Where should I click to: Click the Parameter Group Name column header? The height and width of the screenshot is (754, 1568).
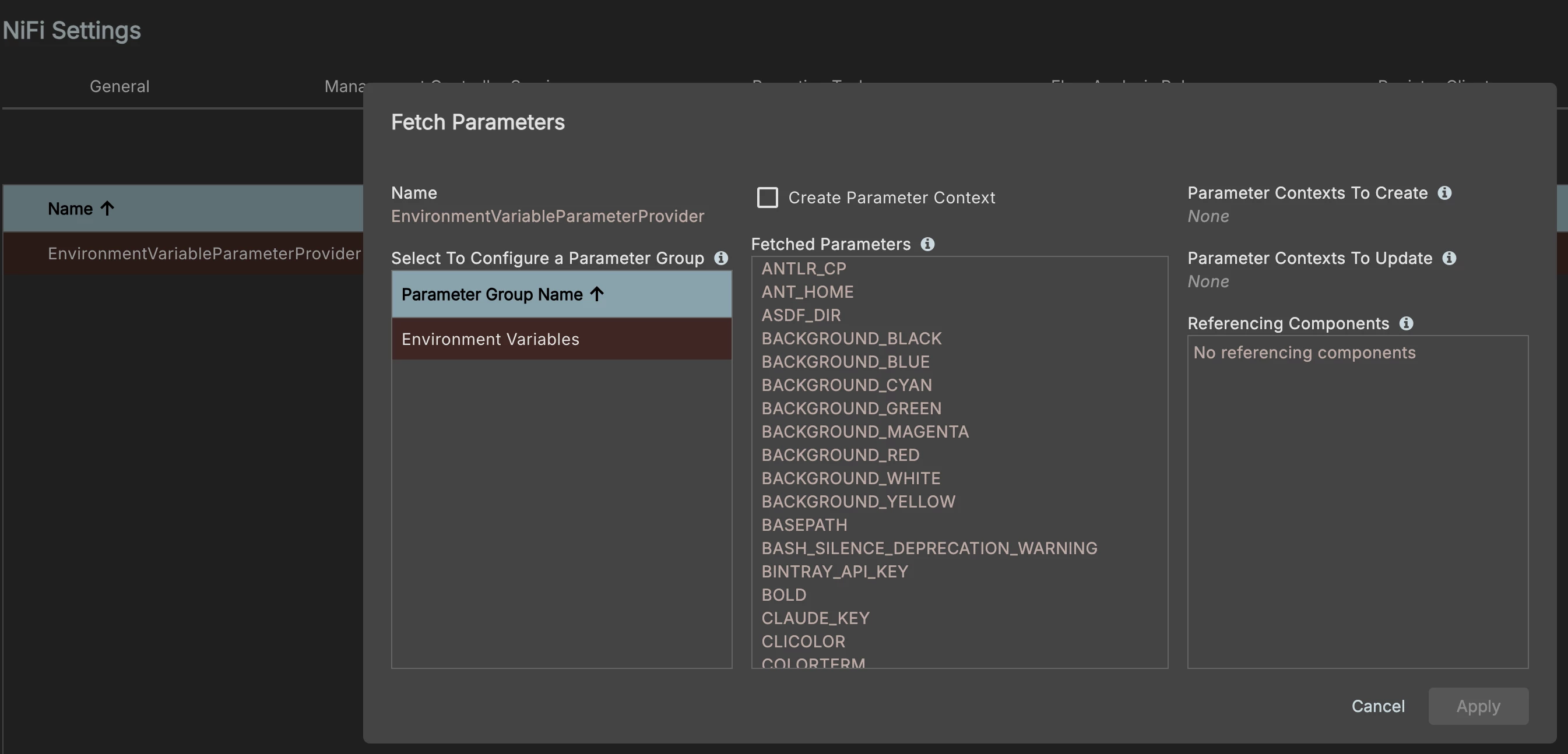[x=561, y=294]
